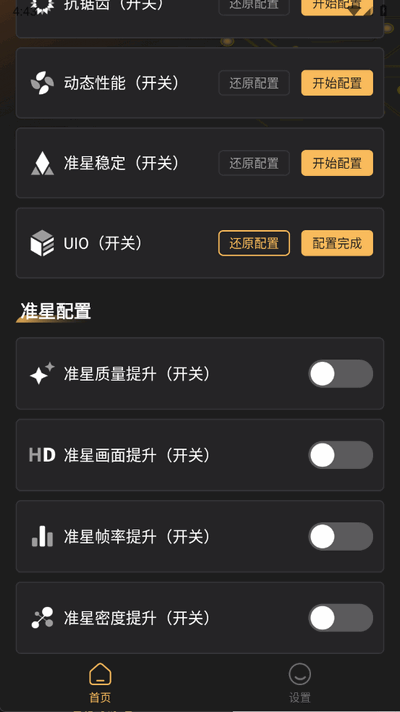Toggle the 准星帧率提升 switch
Viewport: 400px width, 712px height.
(x=341, y=536)
